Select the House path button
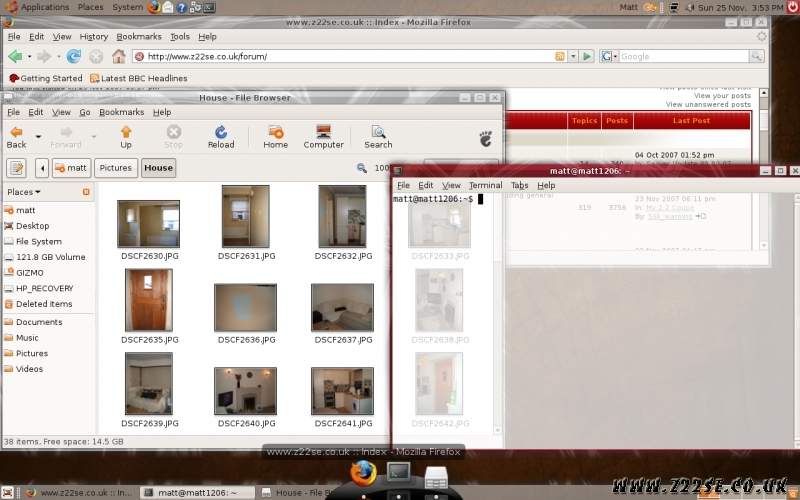 point(158,168)
